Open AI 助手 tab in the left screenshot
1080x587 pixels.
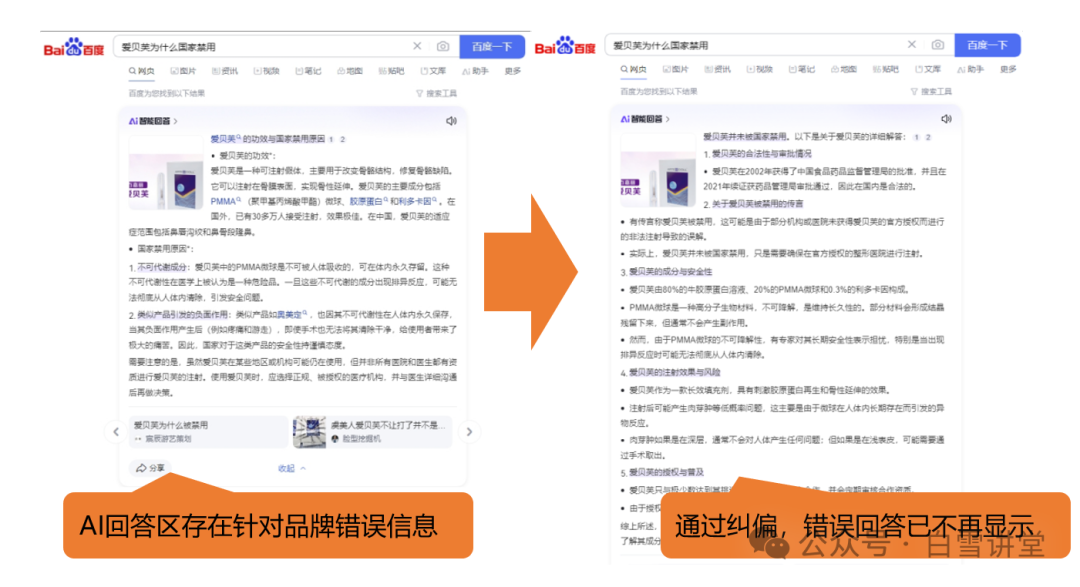(x=475, y=71)
